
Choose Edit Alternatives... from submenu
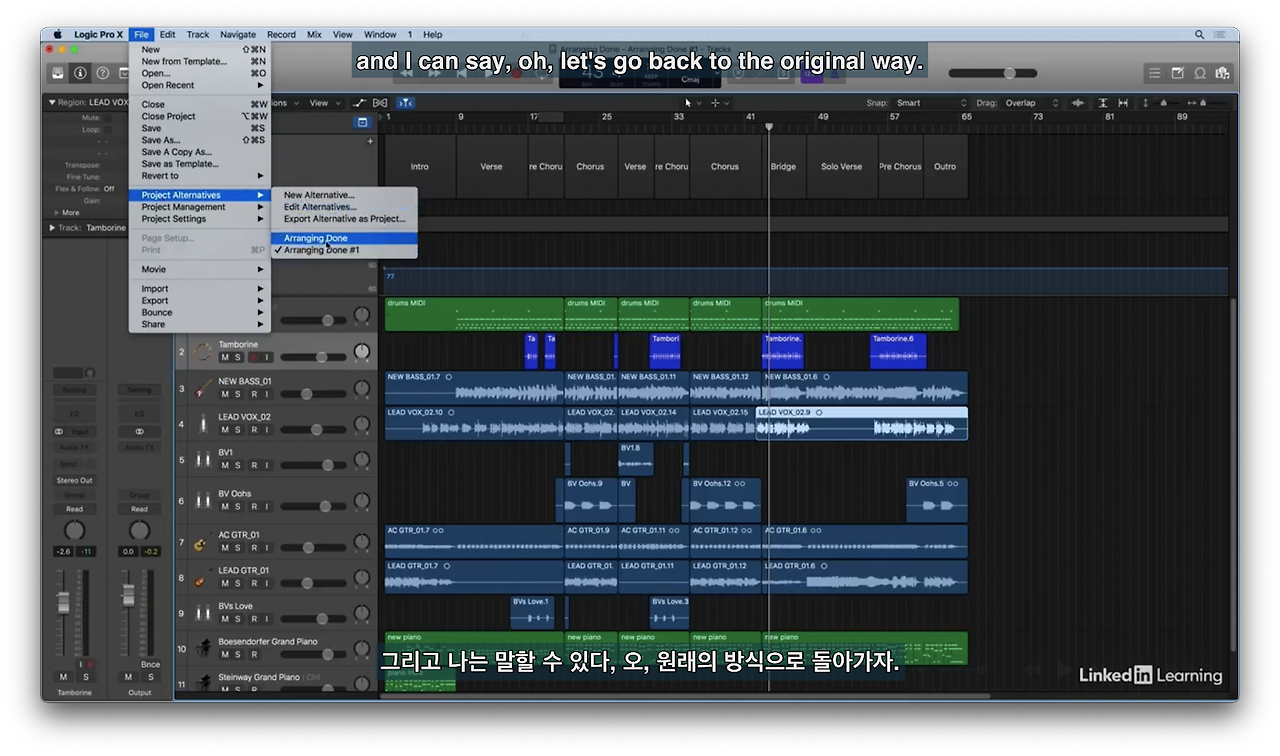point(344,207)
